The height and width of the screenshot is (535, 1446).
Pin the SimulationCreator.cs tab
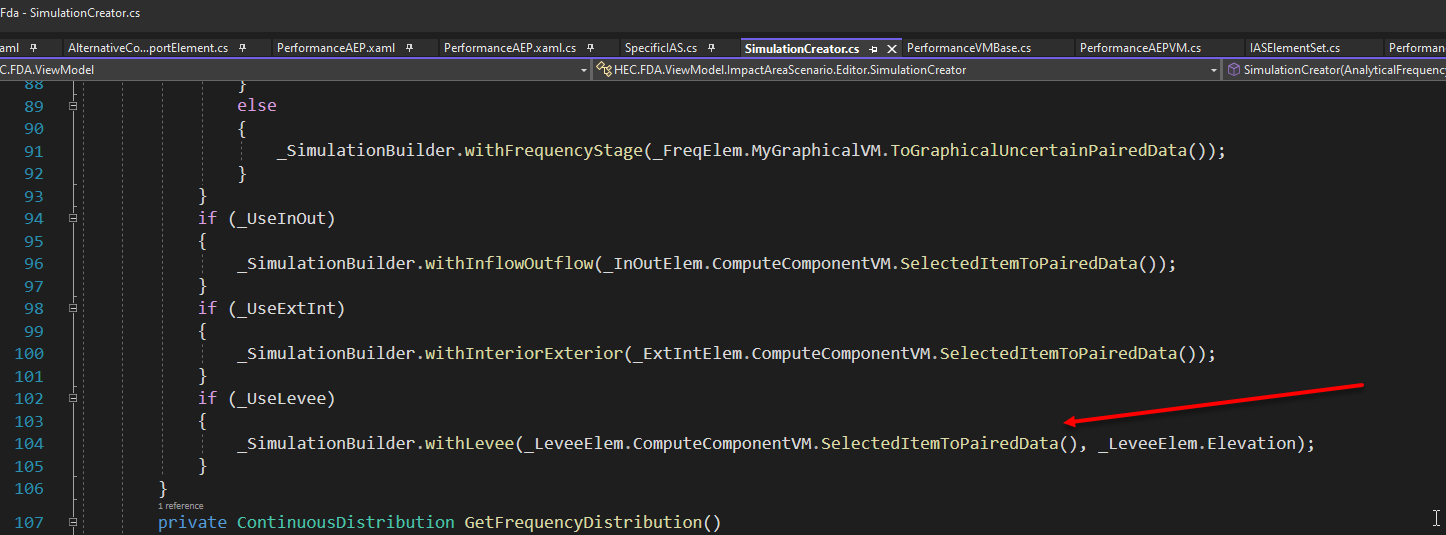pos(873,48)
